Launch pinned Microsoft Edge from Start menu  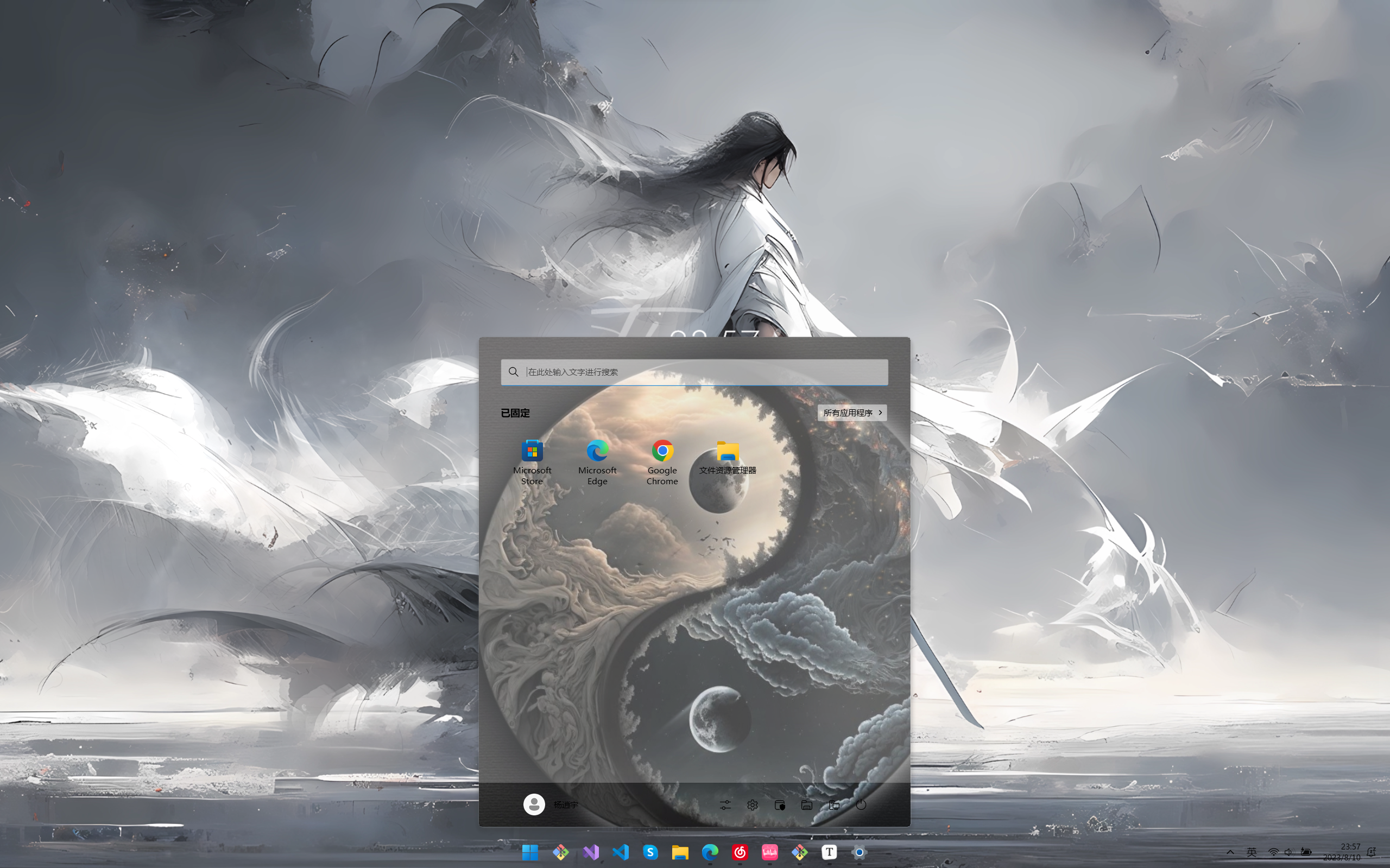(x=597, y=461)
